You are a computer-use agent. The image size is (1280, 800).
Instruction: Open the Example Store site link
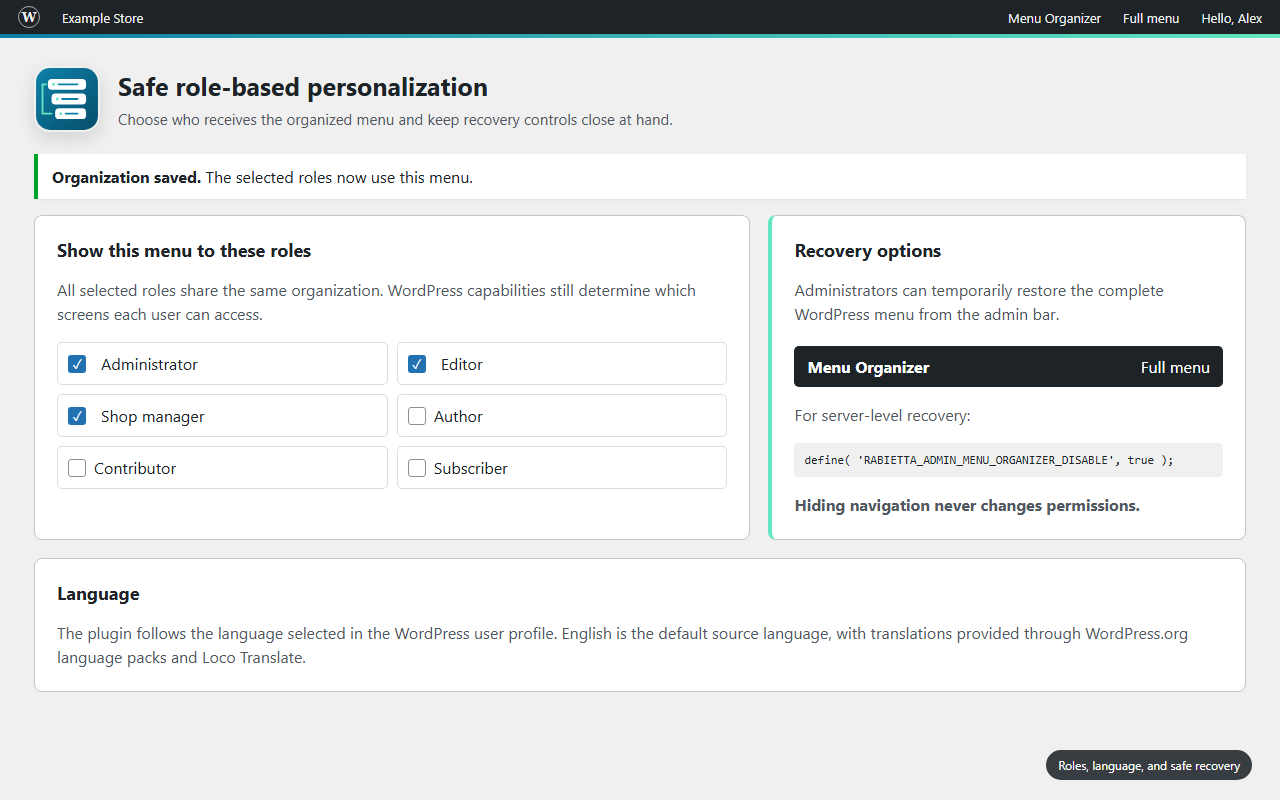pyautogui.click(x=102, y=18)
